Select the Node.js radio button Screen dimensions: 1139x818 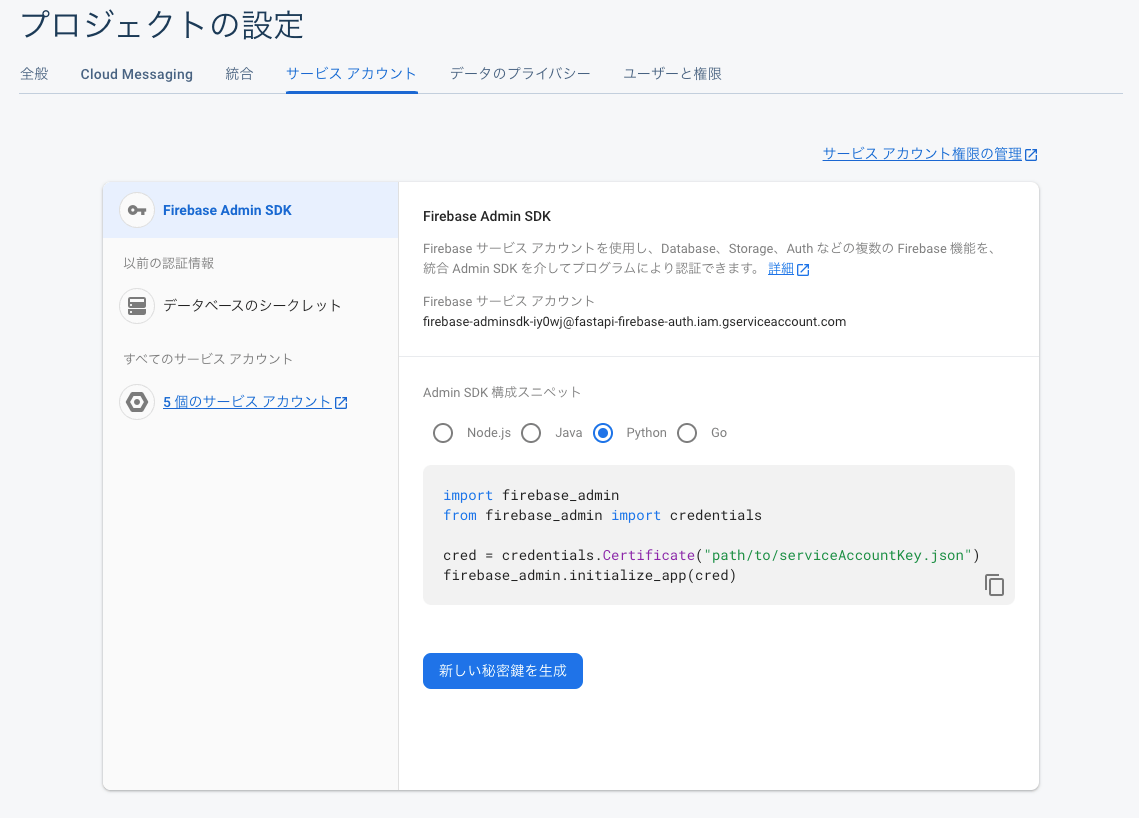(x=442, y=433)
